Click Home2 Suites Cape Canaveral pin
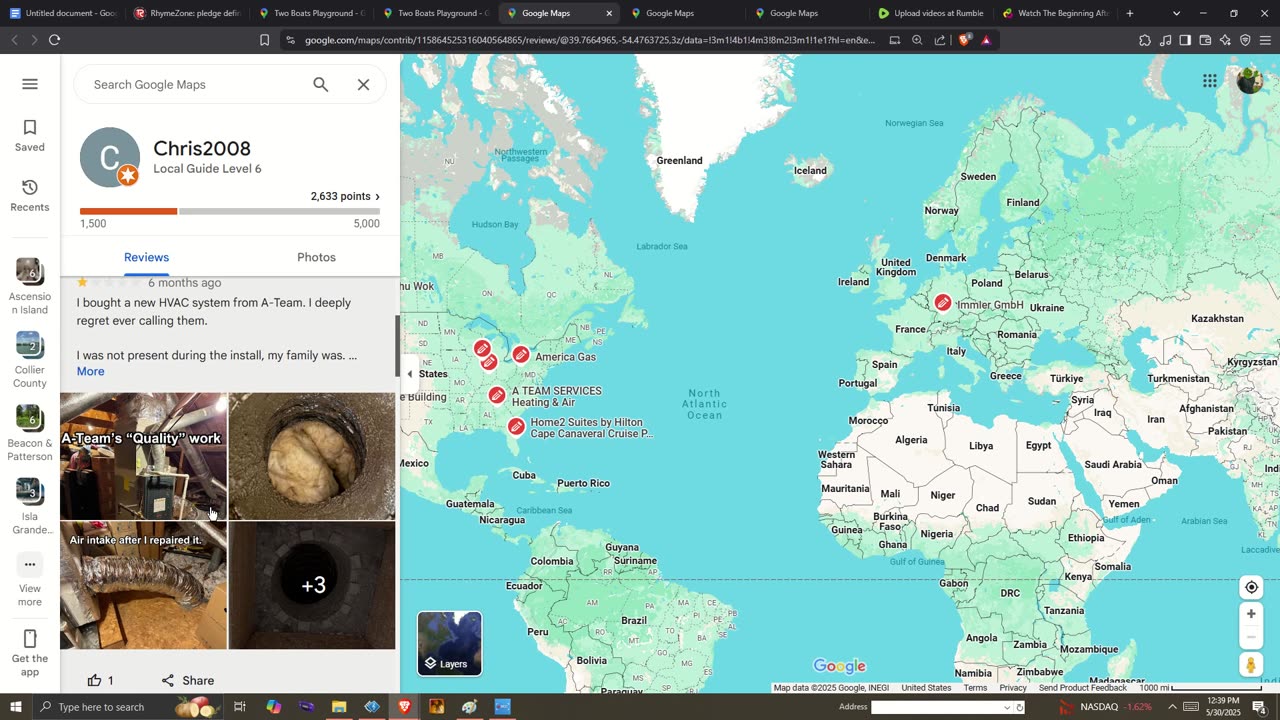This screenshot has height=720, width=1280. pyautogui.click(x=516, y=427)
